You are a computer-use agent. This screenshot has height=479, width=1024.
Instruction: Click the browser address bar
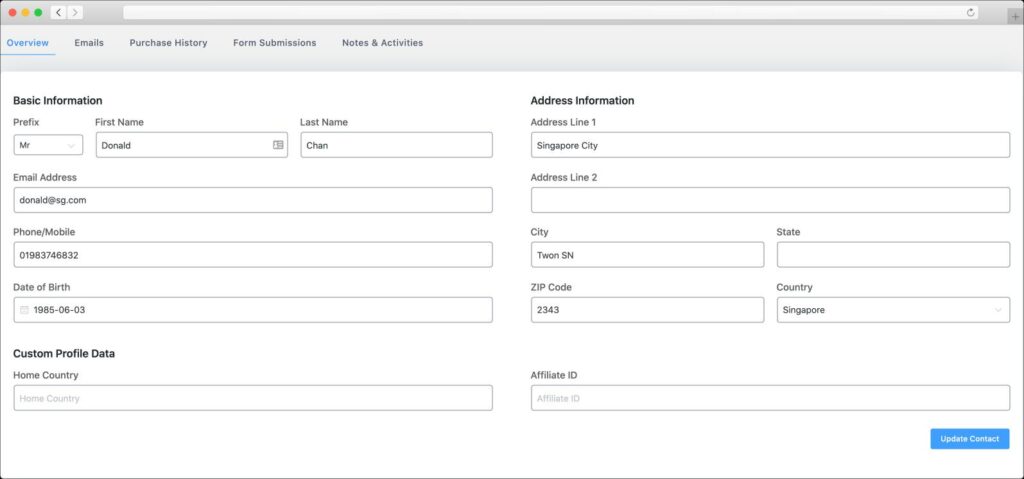(551, 12)
